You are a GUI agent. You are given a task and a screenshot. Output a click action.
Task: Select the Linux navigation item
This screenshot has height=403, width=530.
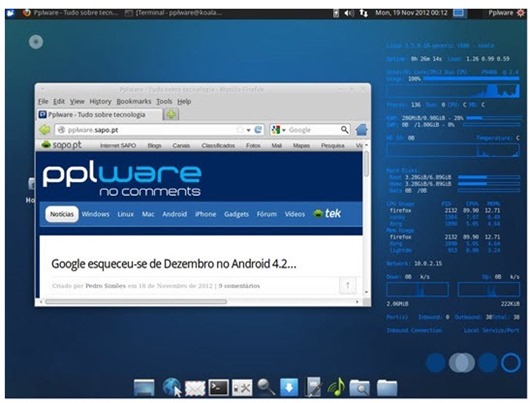(125, 214)
